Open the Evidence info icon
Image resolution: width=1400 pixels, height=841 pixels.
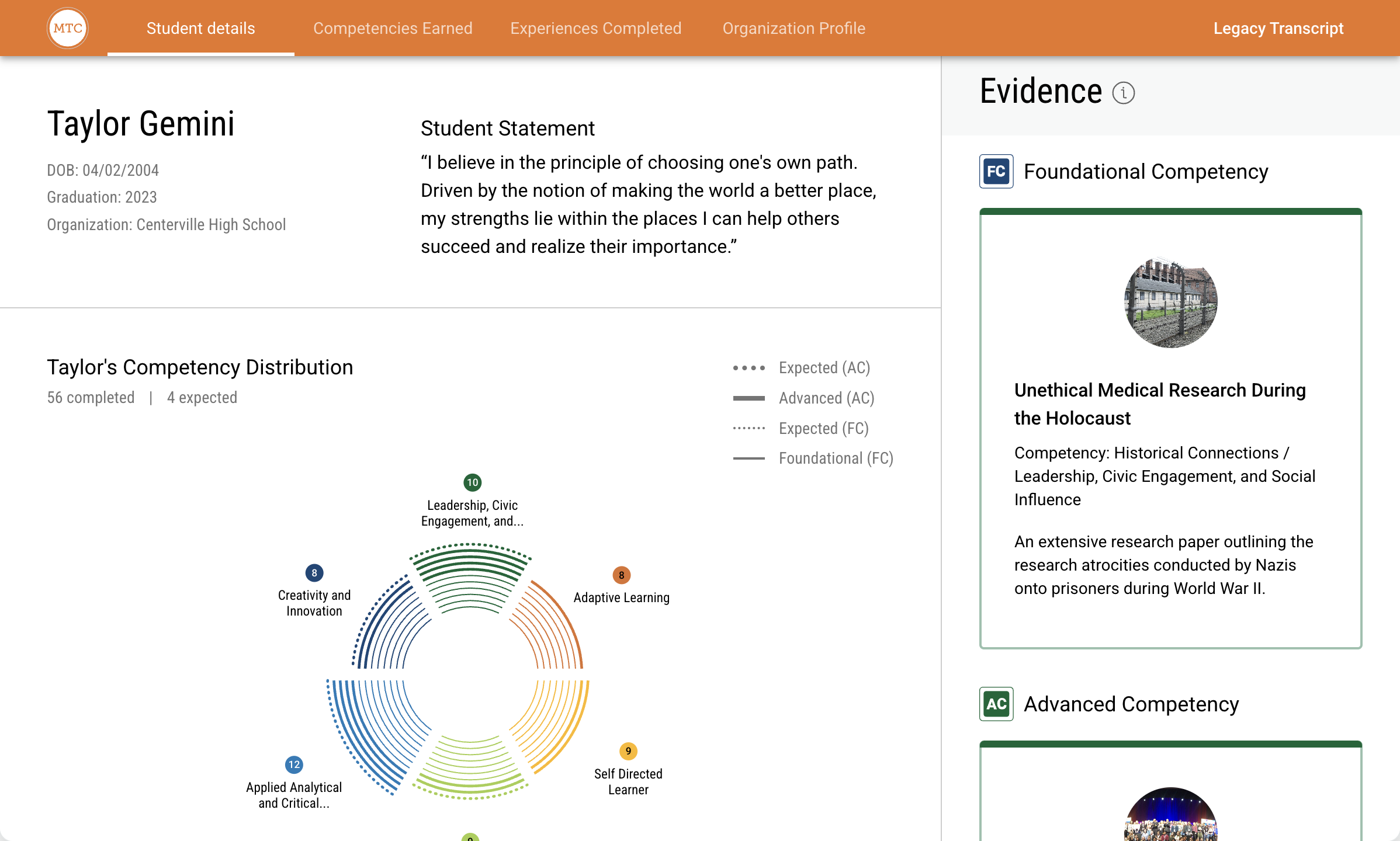1123,93
